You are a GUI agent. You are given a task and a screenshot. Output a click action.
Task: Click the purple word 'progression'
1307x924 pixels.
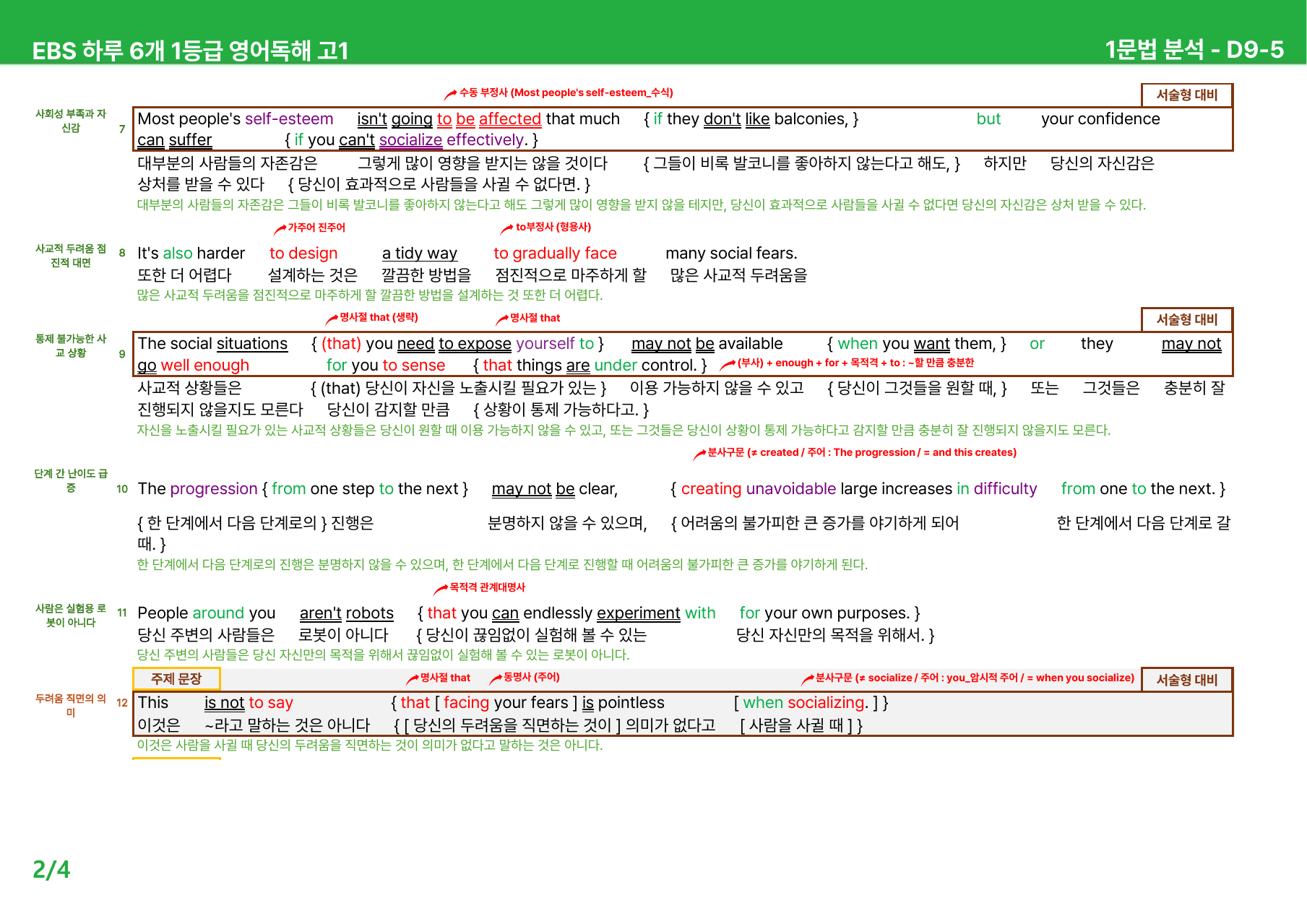pyautogui.click(x=214, y=488)
